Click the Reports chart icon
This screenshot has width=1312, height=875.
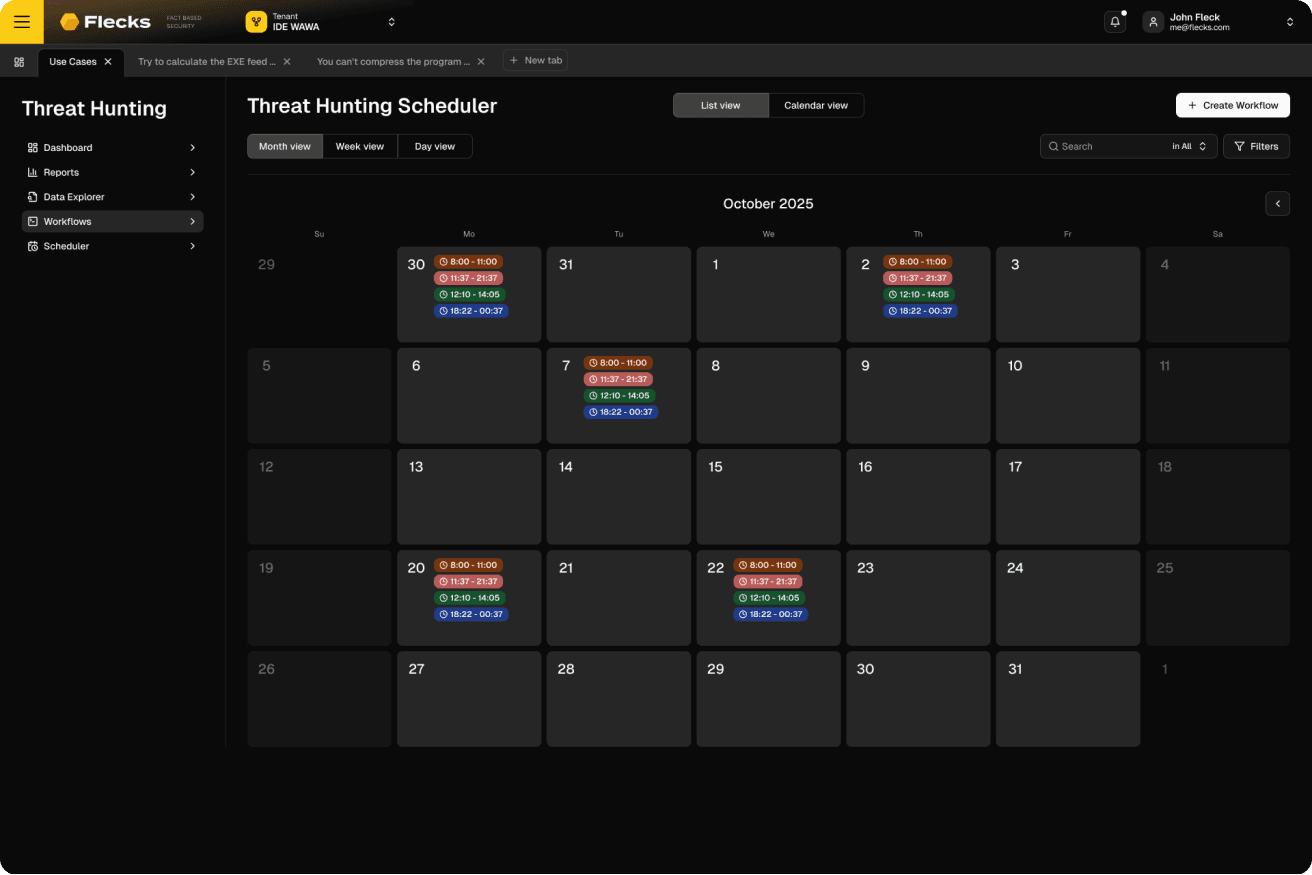click(33, 173)
